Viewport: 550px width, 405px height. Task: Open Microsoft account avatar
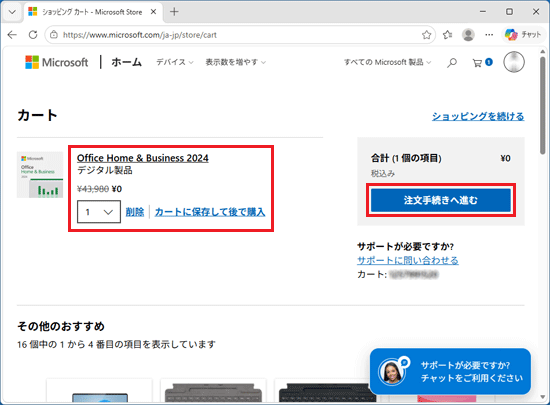coord(514,62)
